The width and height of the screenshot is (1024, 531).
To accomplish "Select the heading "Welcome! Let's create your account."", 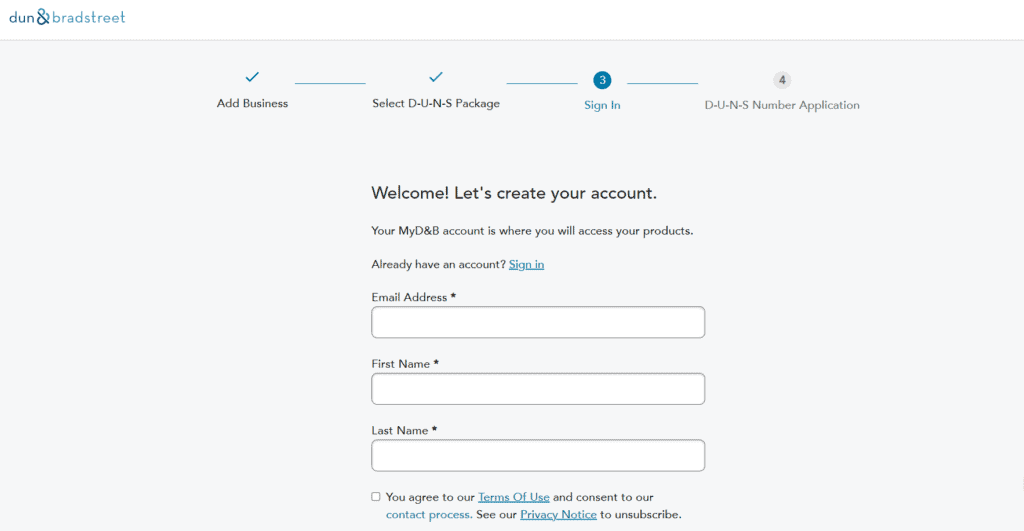I will pyautogui.click(x=514, y=193).
